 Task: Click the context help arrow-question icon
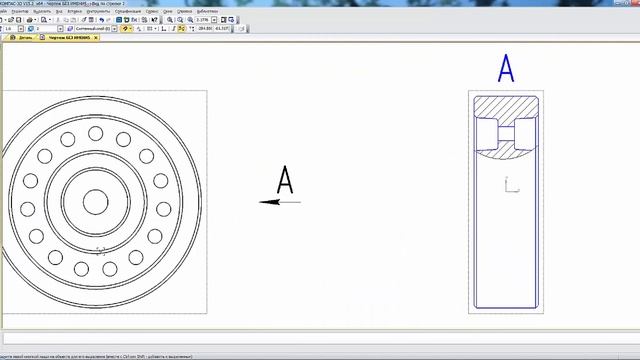155,20
